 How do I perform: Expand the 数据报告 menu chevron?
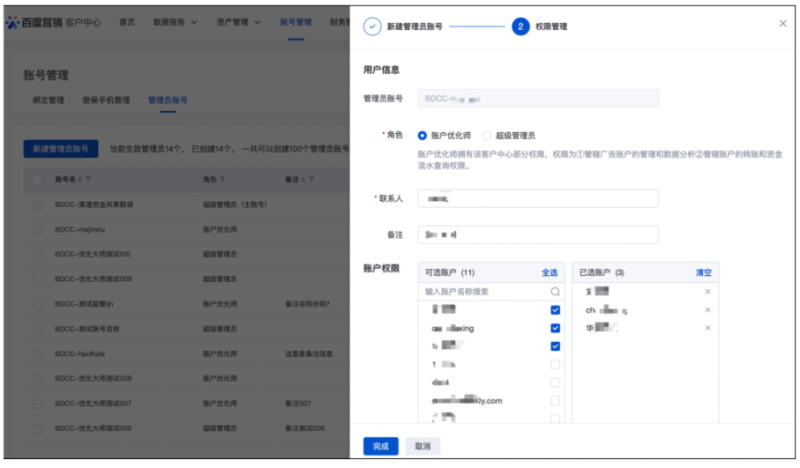point(194,22)
